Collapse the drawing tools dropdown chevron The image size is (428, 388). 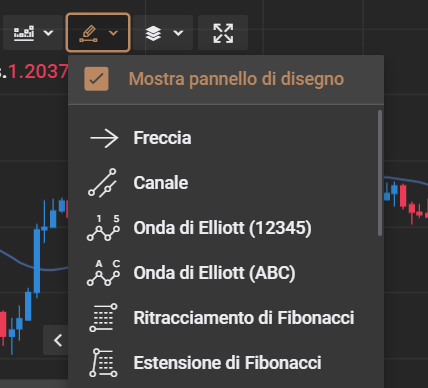tap(113, 33)
